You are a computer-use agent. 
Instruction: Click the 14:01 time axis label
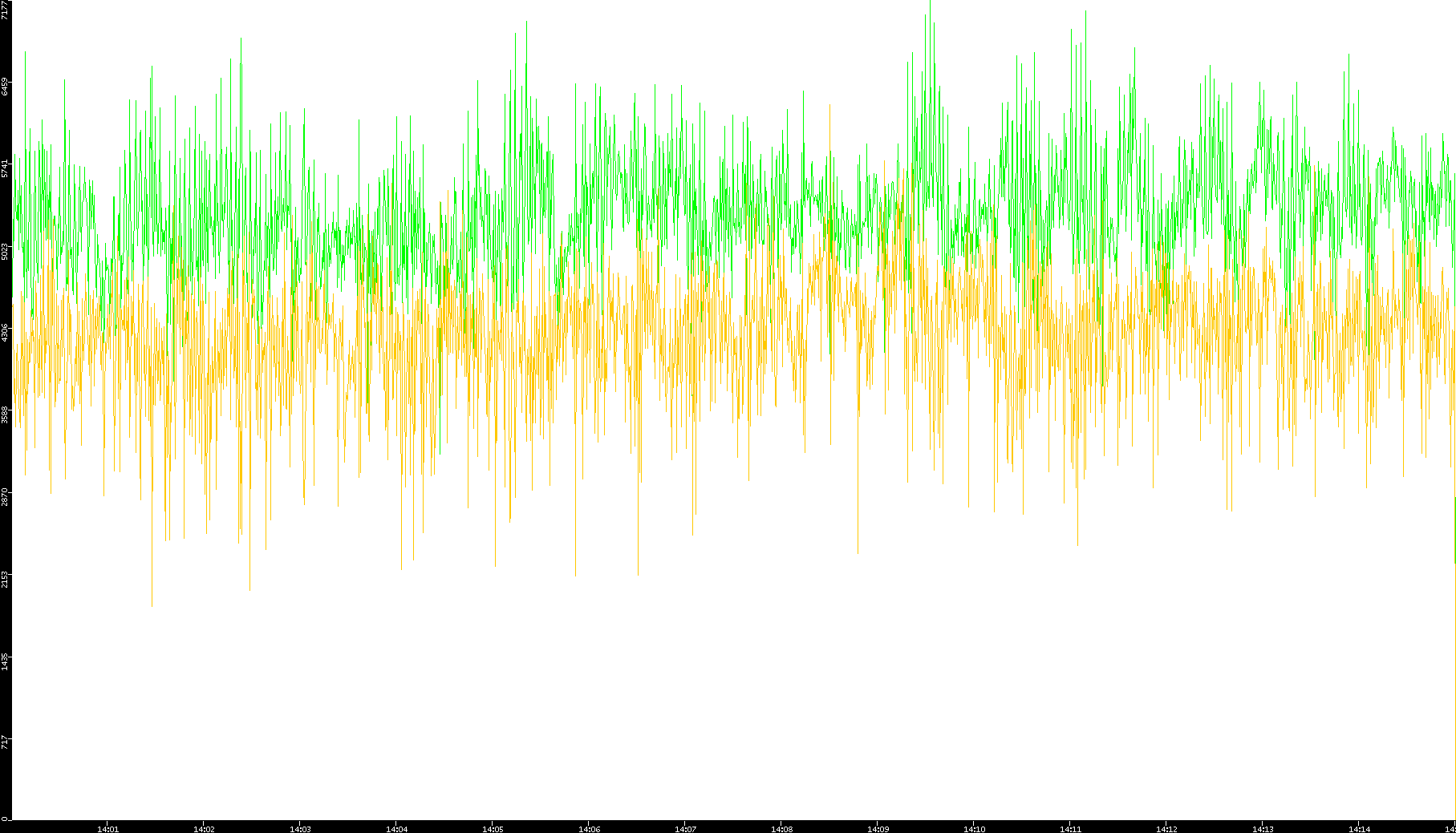(107, 828)
